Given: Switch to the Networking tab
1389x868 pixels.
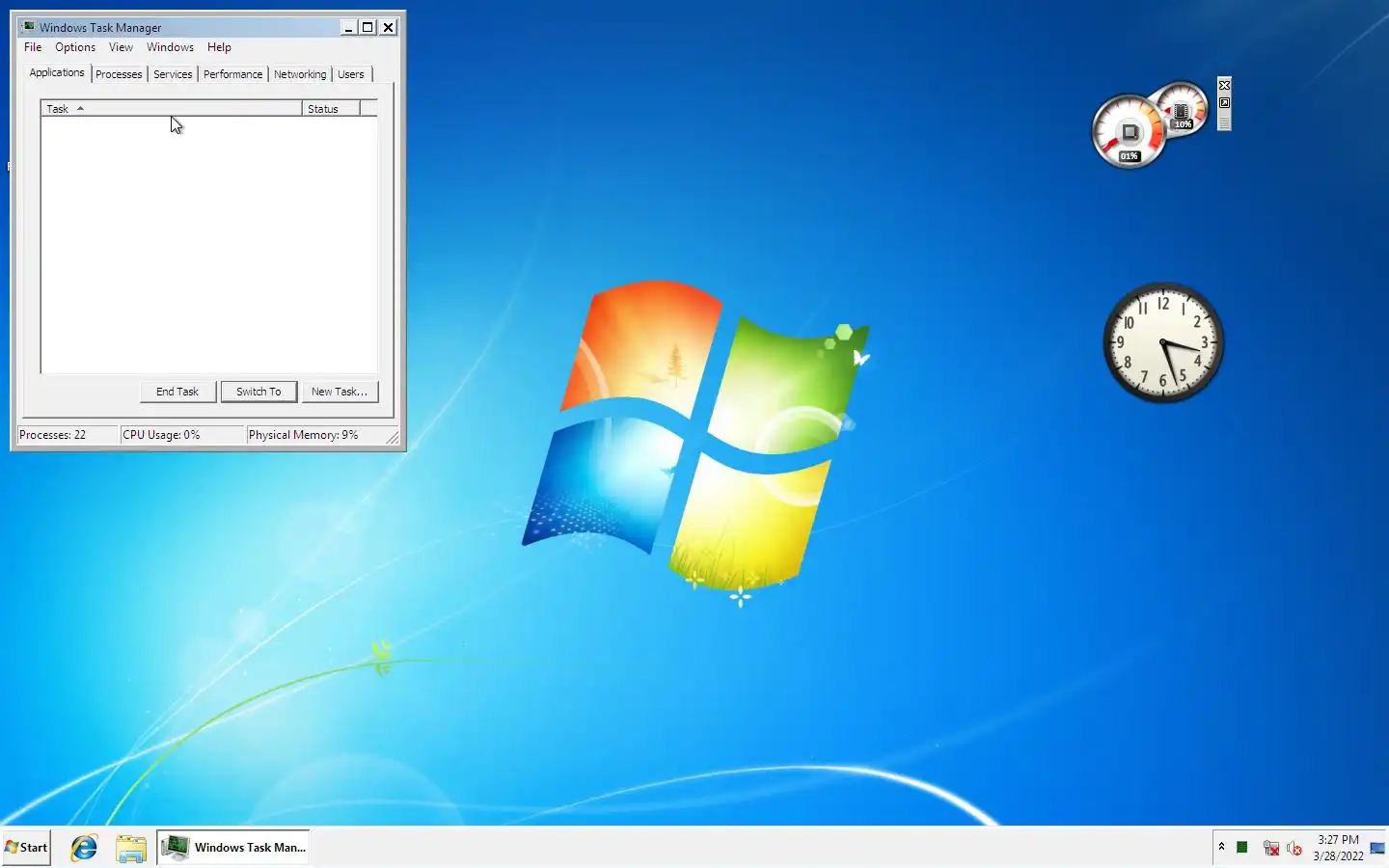Looking at the screenshot, I should (x=300, y=74).
